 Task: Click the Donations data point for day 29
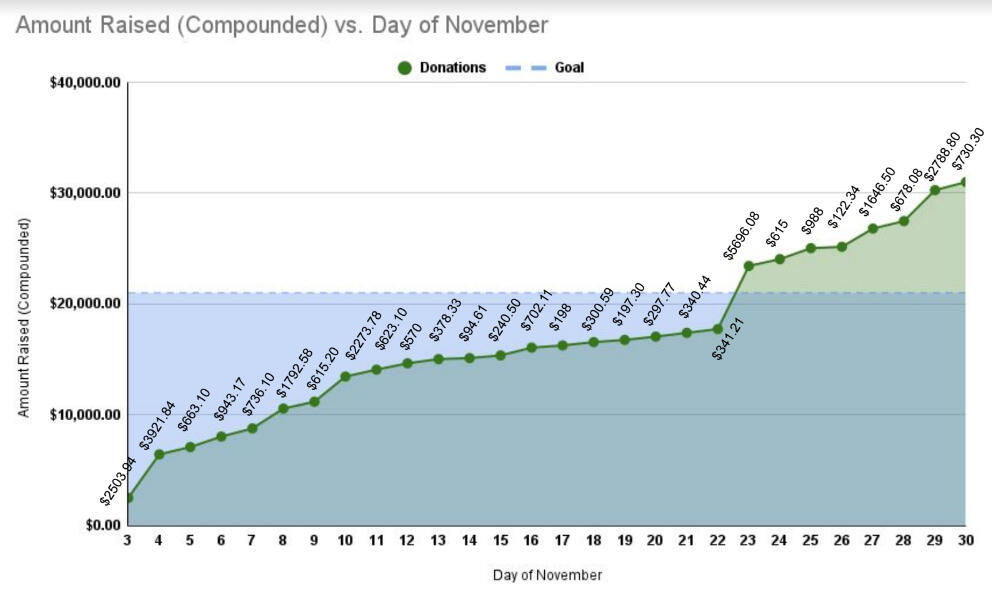935,190
